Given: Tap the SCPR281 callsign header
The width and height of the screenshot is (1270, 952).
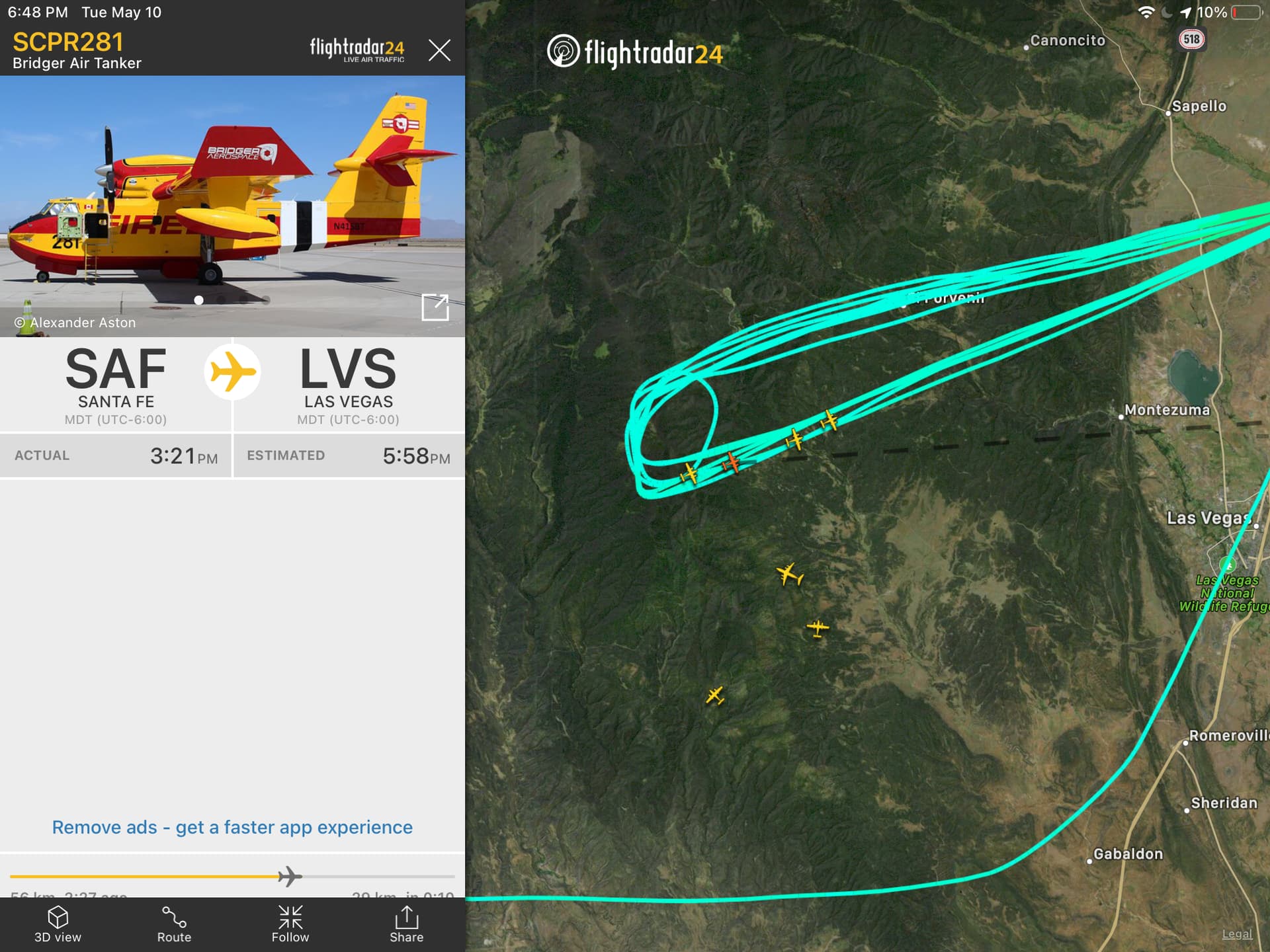Looking at the screenshot, I should (x=68, y=42).
